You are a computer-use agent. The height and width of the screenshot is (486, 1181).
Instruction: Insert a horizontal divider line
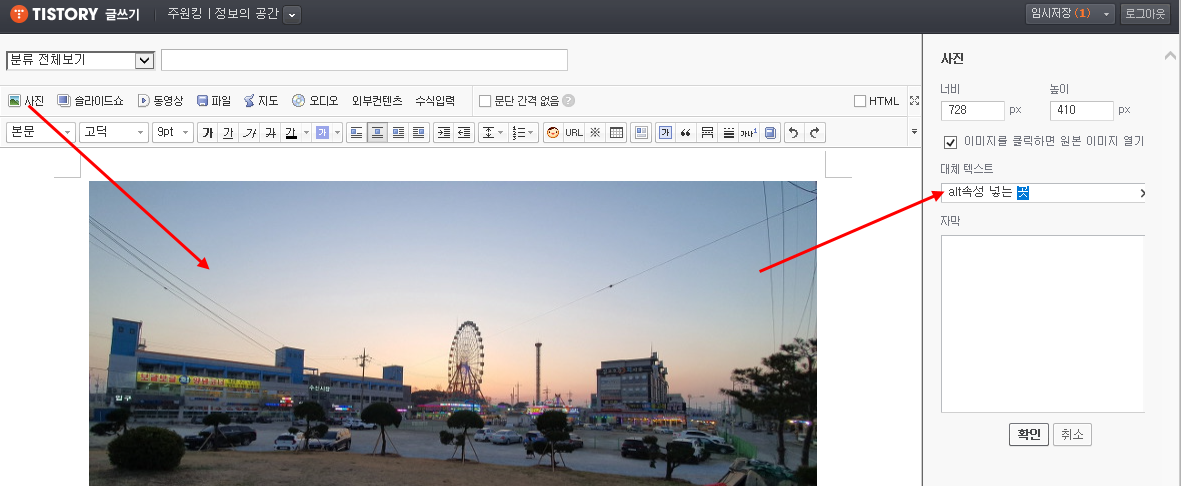click(x=728, y=133)
